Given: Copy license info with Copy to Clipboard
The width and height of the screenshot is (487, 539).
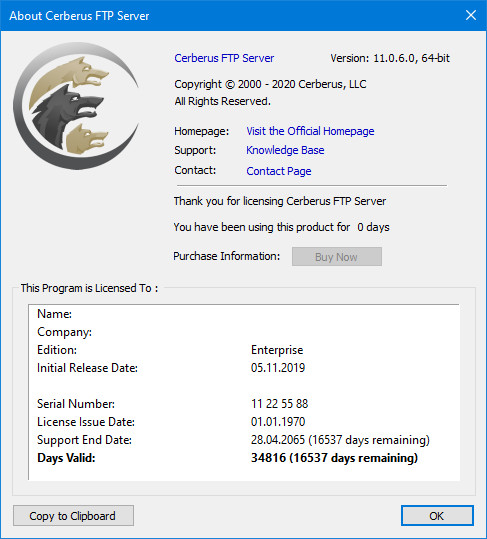Looking at the screenshot, I should (73, 516).
